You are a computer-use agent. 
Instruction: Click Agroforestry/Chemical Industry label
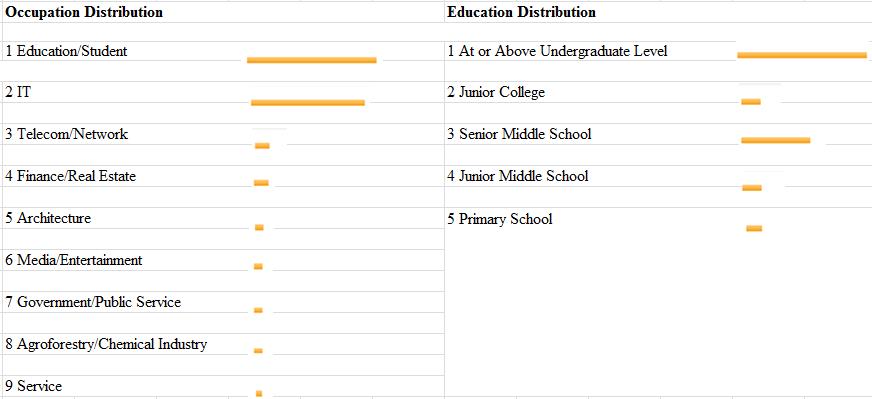click(106, 344)
